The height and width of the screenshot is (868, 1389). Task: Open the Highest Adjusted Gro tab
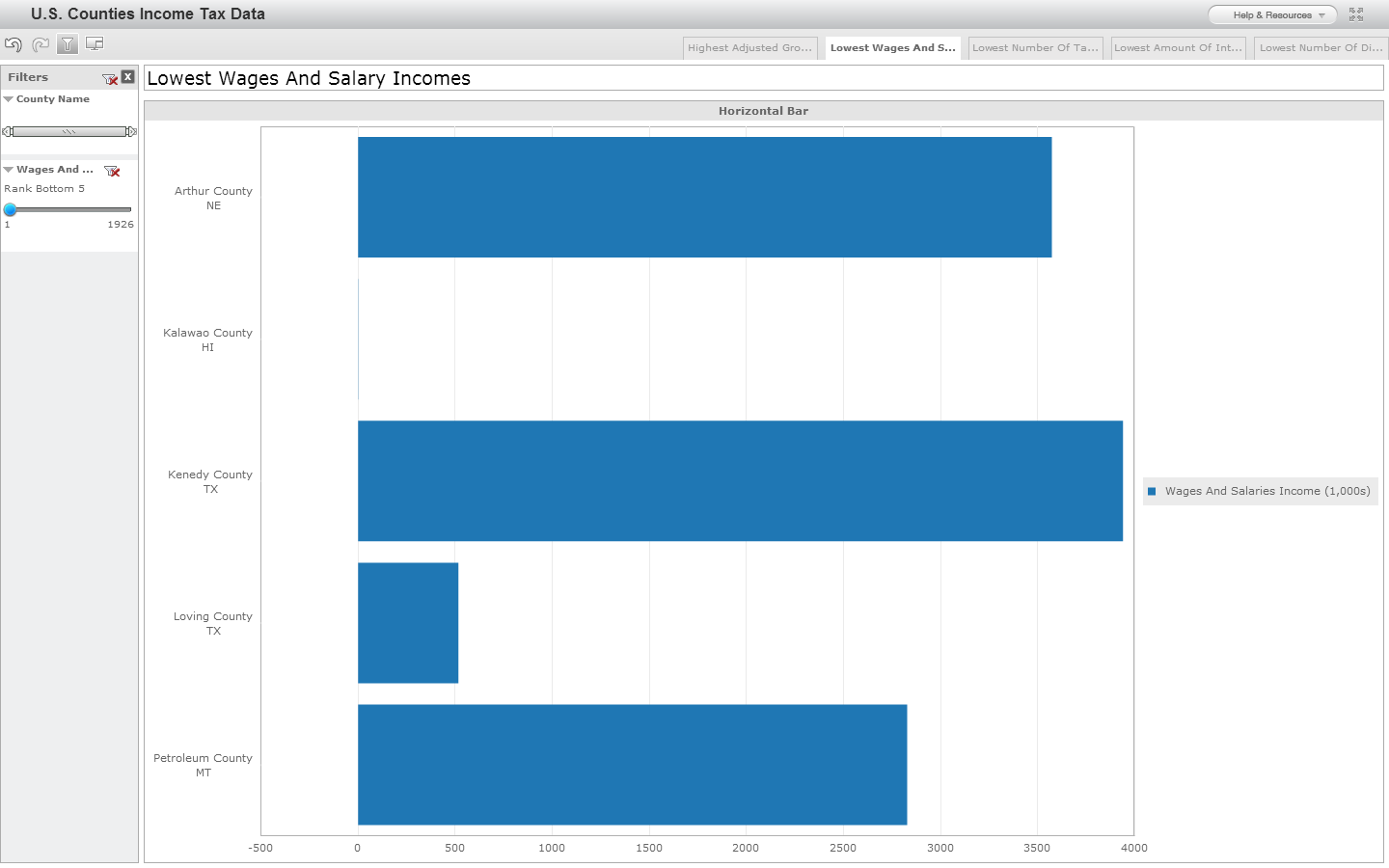pos(749,47)
